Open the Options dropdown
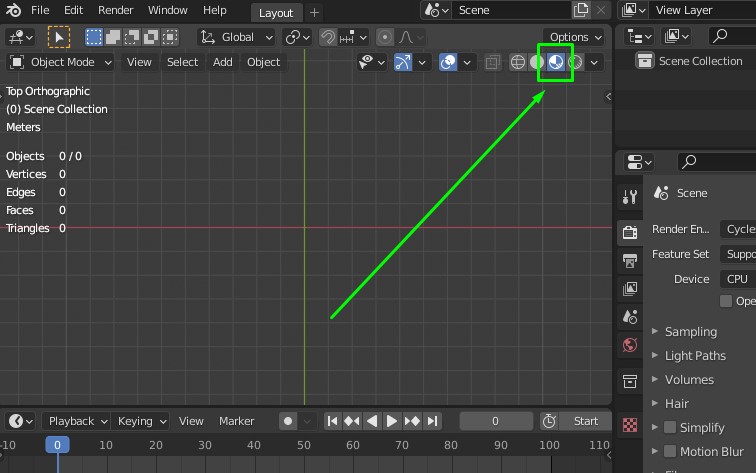Viewport: 756px width, 473px height. tap(575, 37)
